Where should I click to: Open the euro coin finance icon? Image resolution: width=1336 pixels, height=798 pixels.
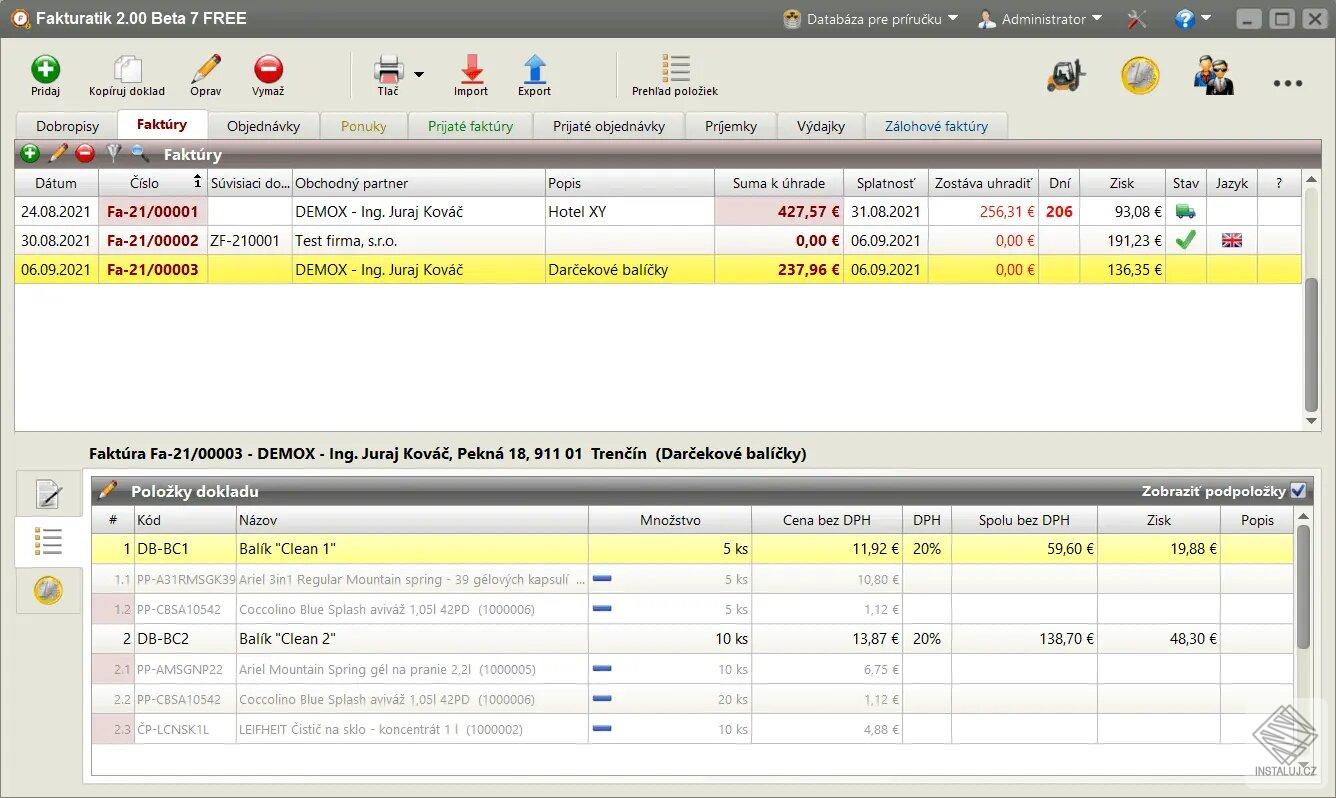[x=1140, y=76]
